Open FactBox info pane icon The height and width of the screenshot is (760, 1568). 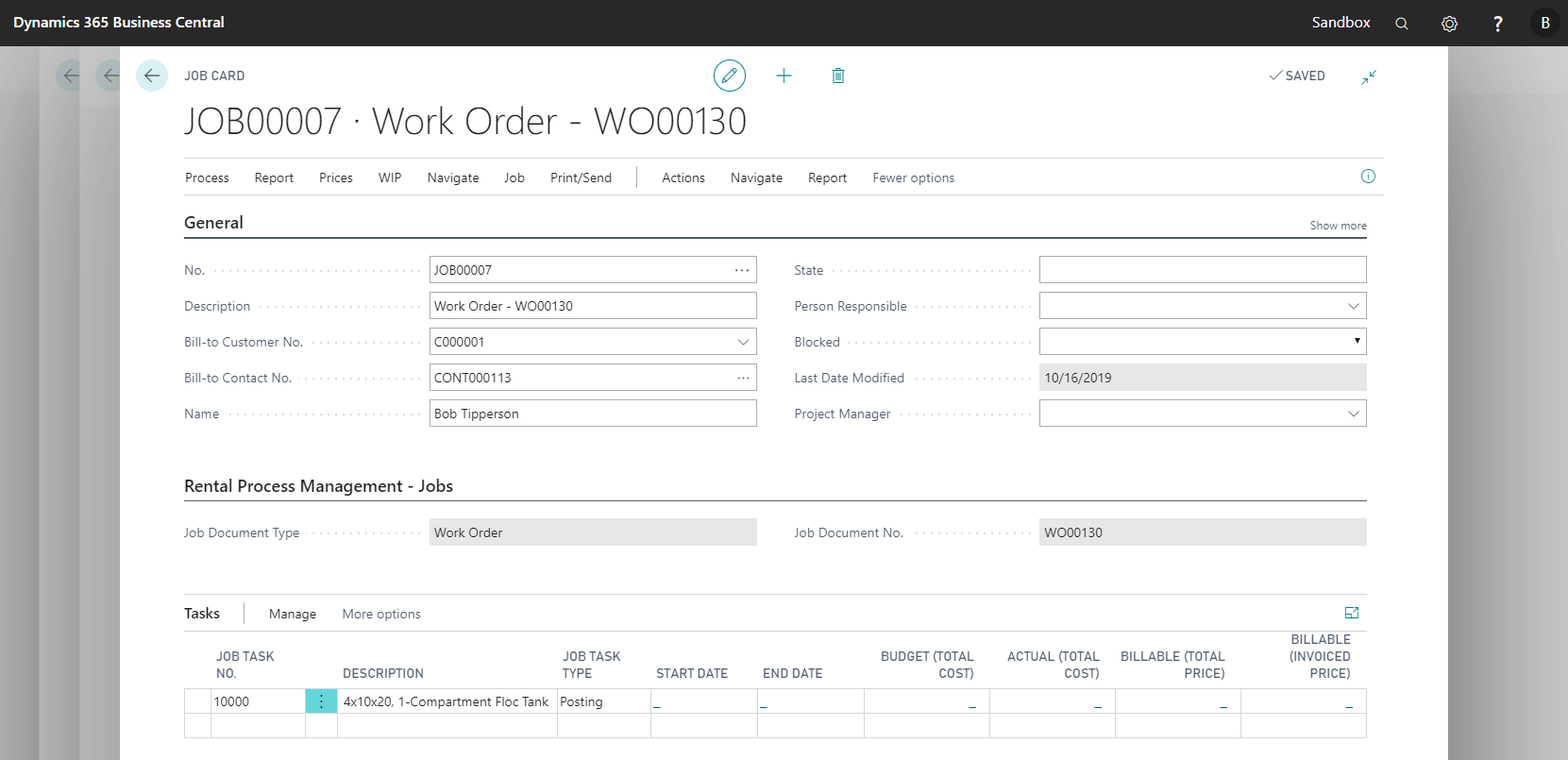(1368, 177)
